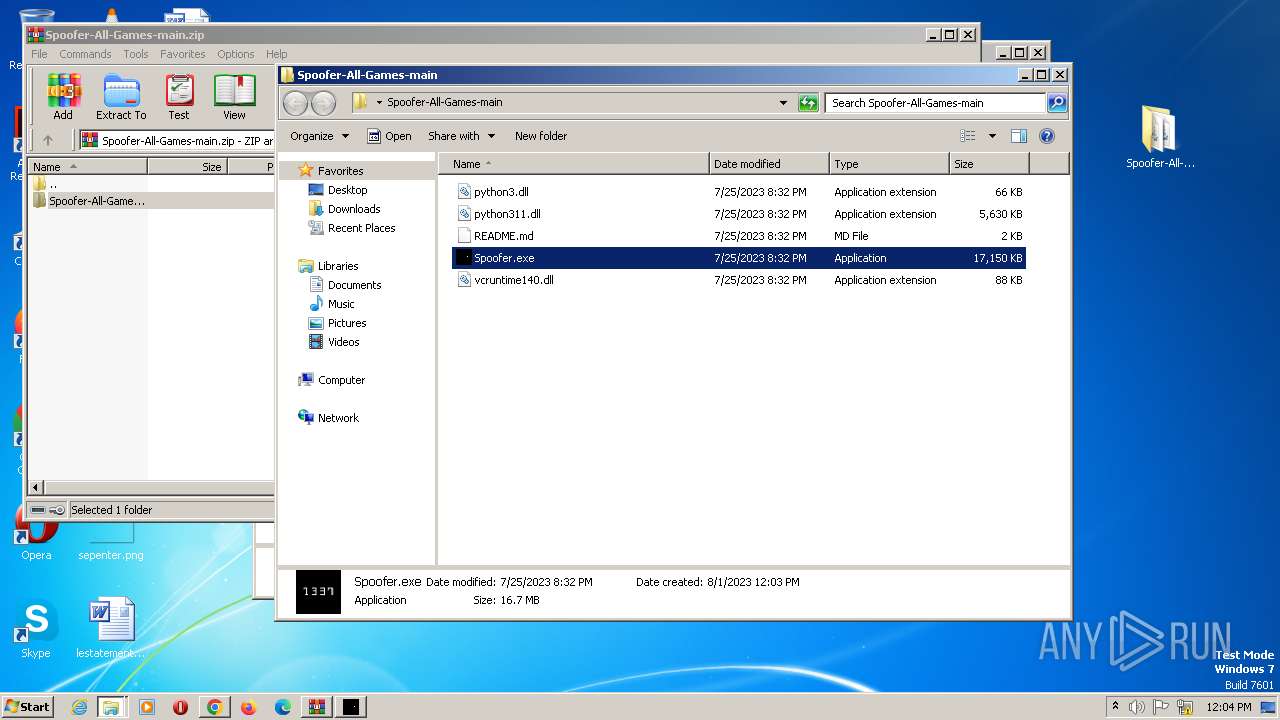Click volume icon in system tray
The width and height of the screenshot is (1280, 720).
pyautogui.click(x=1137, y=707)
